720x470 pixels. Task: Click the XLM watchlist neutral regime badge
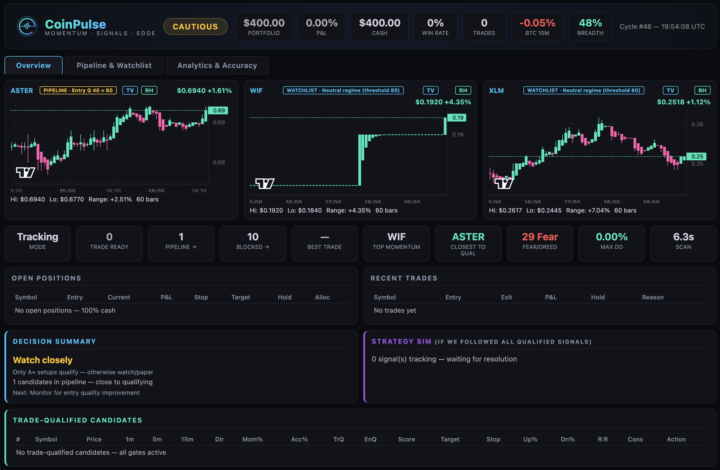[583, 90]
